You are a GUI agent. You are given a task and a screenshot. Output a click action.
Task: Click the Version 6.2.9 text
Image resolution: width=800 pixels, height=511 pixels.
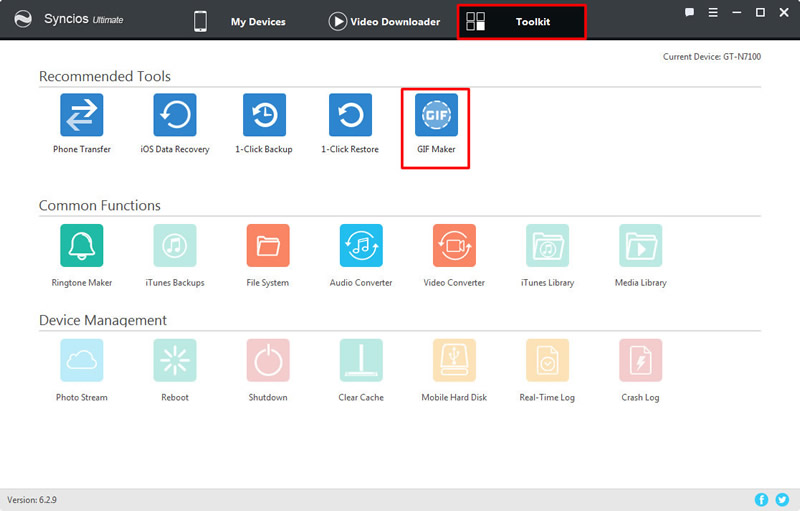pyautogui.click(x=32, y=500)
